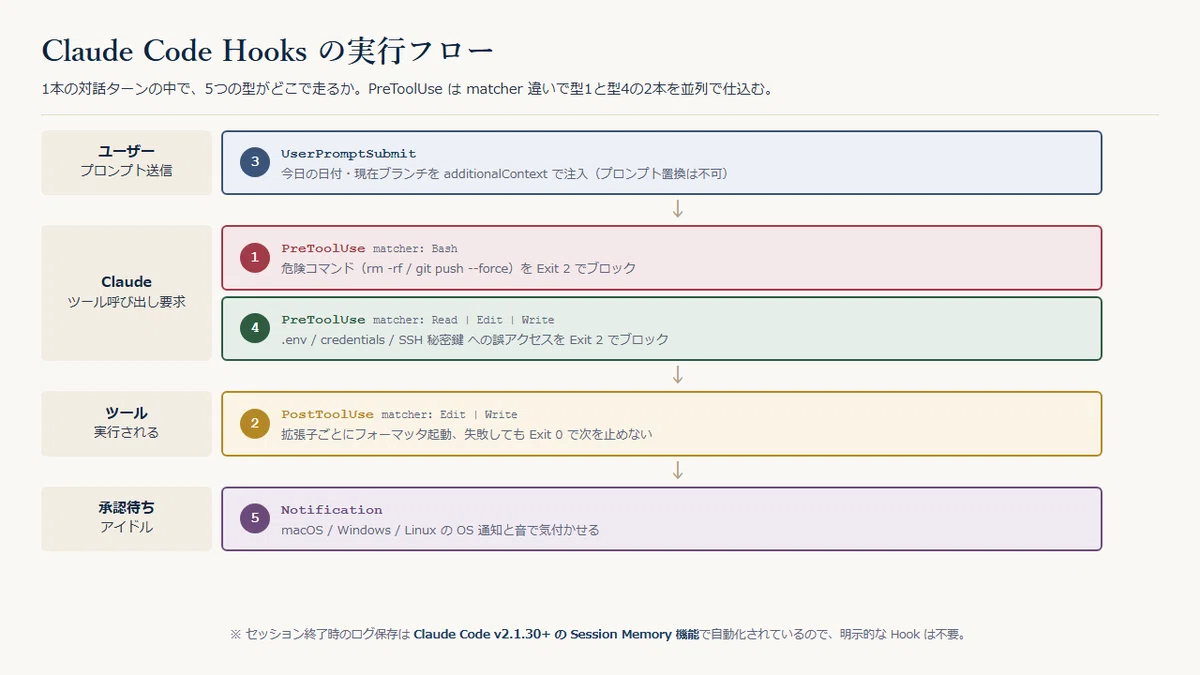Click the "実行される" caption
Screen dimensions: 1200x675
(127, 433)
